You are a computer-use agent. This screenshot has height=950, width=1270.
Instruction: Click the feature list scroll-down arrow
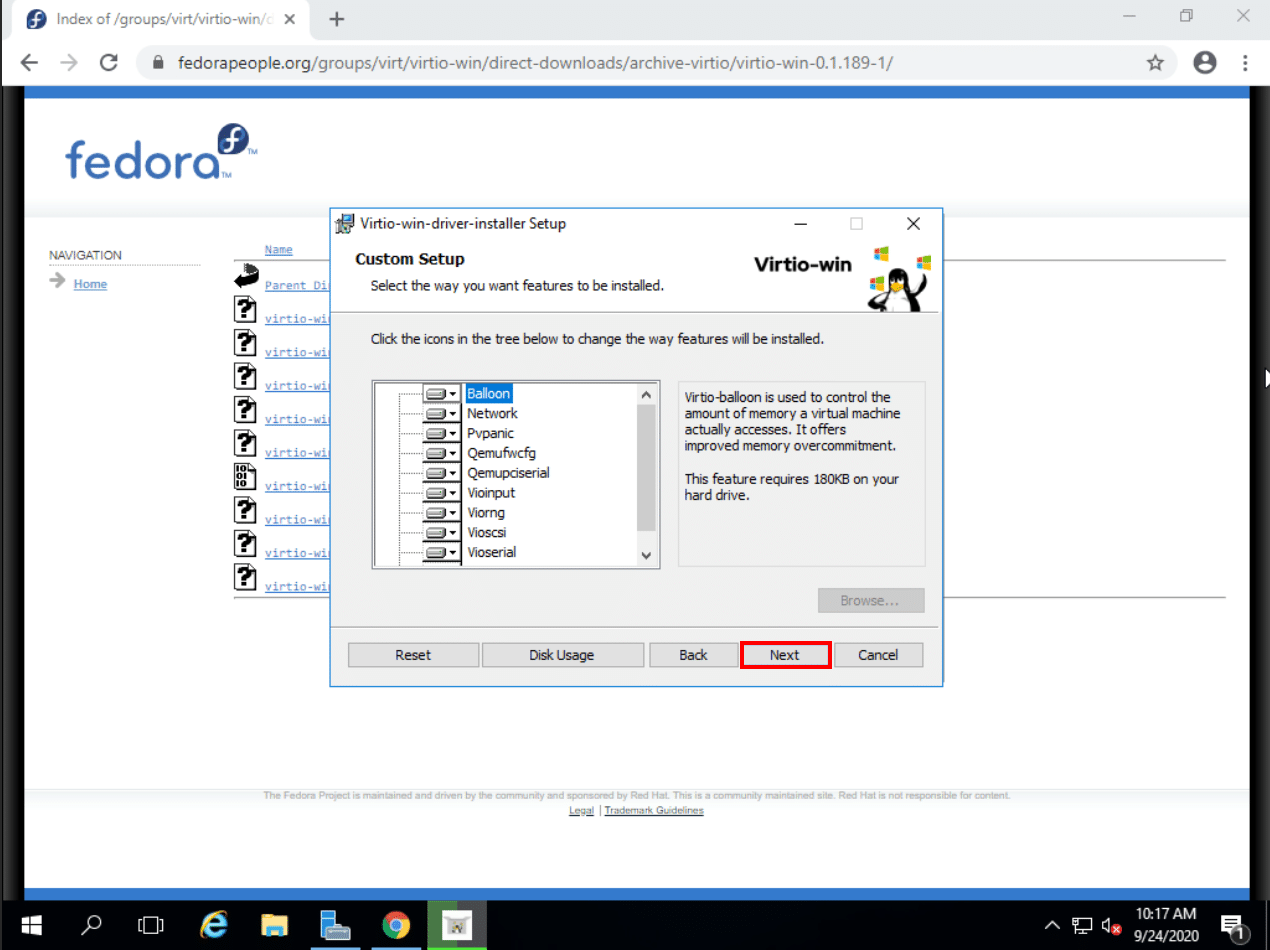(x=646, y=555)
